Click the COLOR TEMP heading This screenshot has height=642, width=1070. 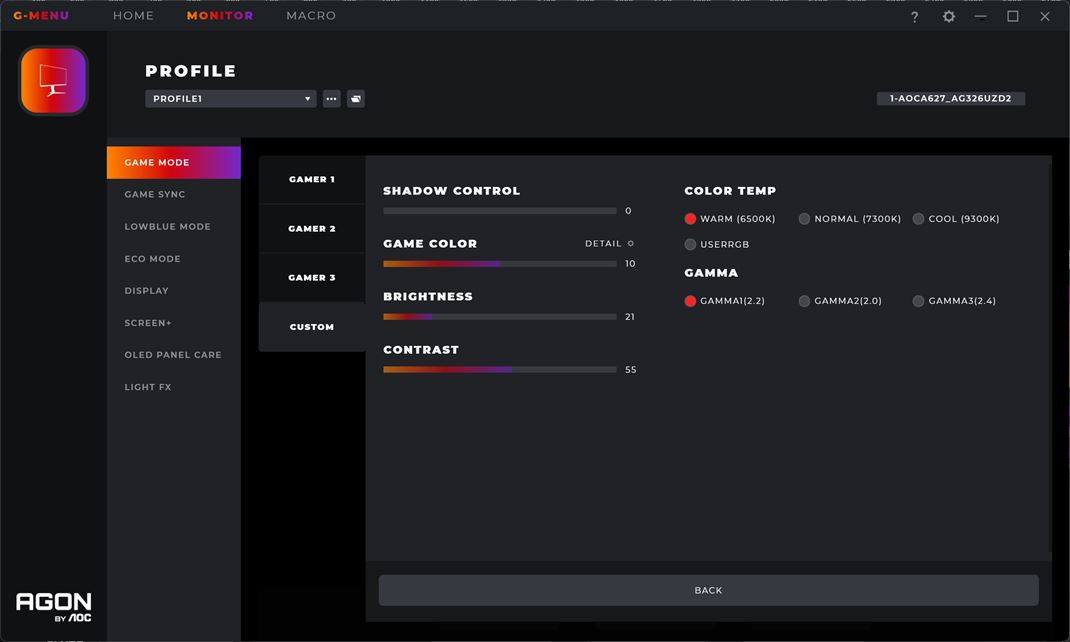(x=730, y=191)
